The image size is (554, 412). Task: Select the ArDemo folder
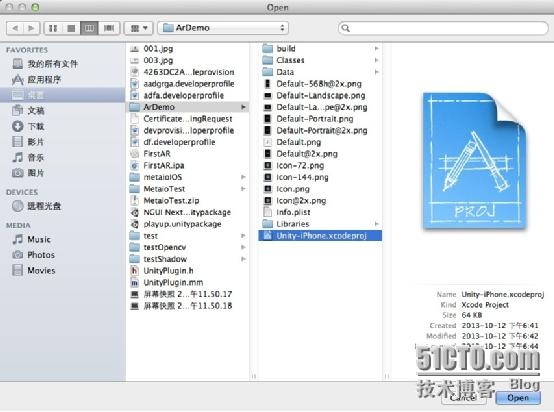[x=187, y=107]
